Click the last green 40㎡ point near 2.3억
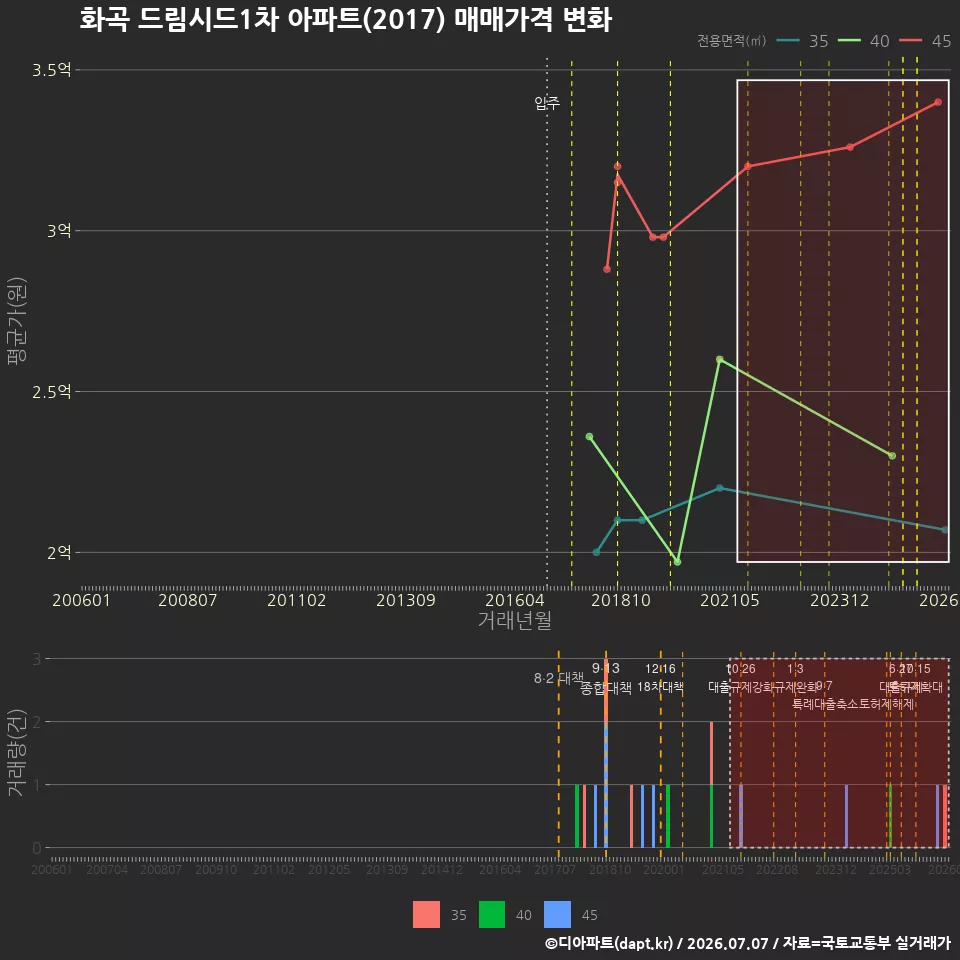 click(x=892, y=456)
